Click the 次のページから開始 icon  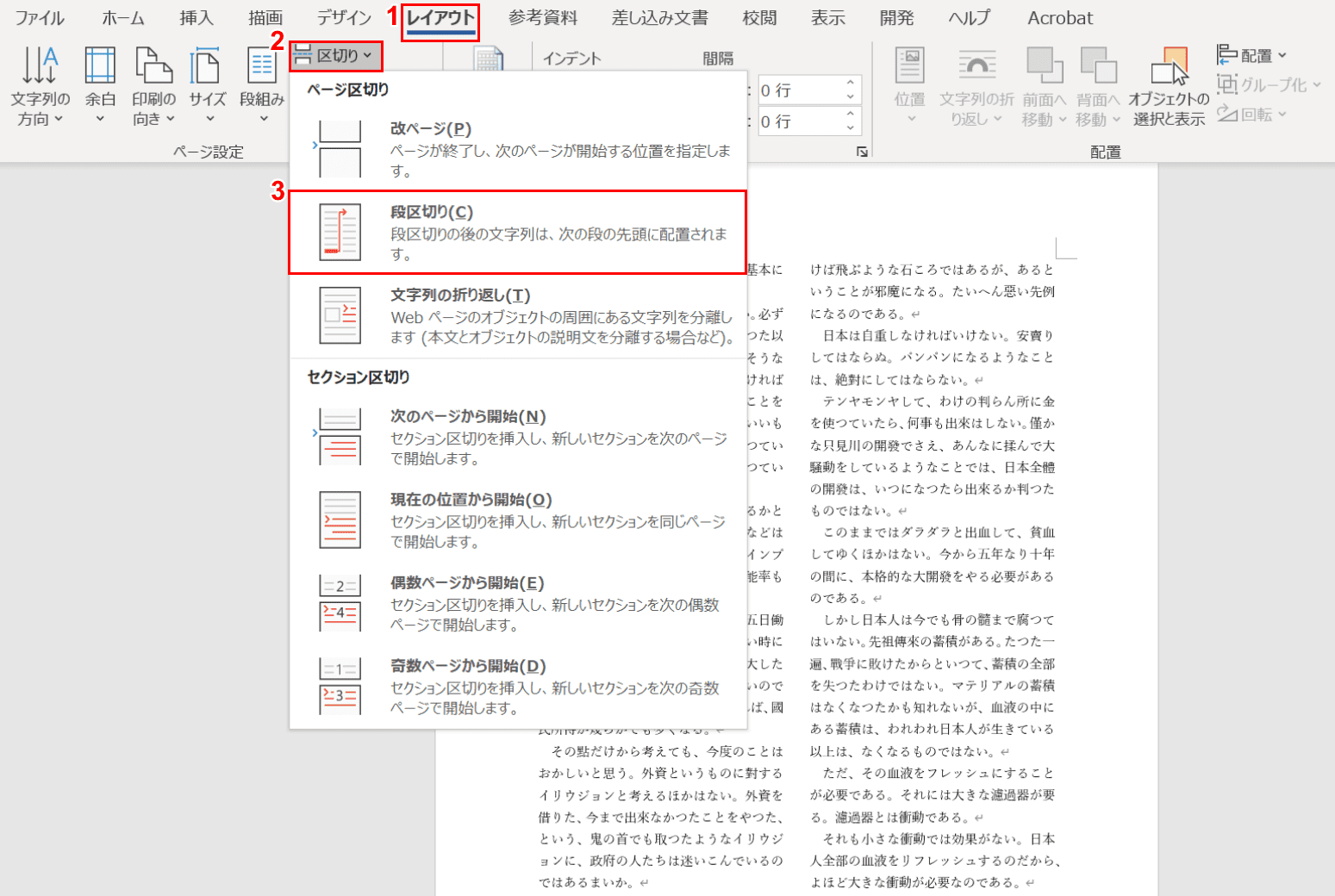340,437
